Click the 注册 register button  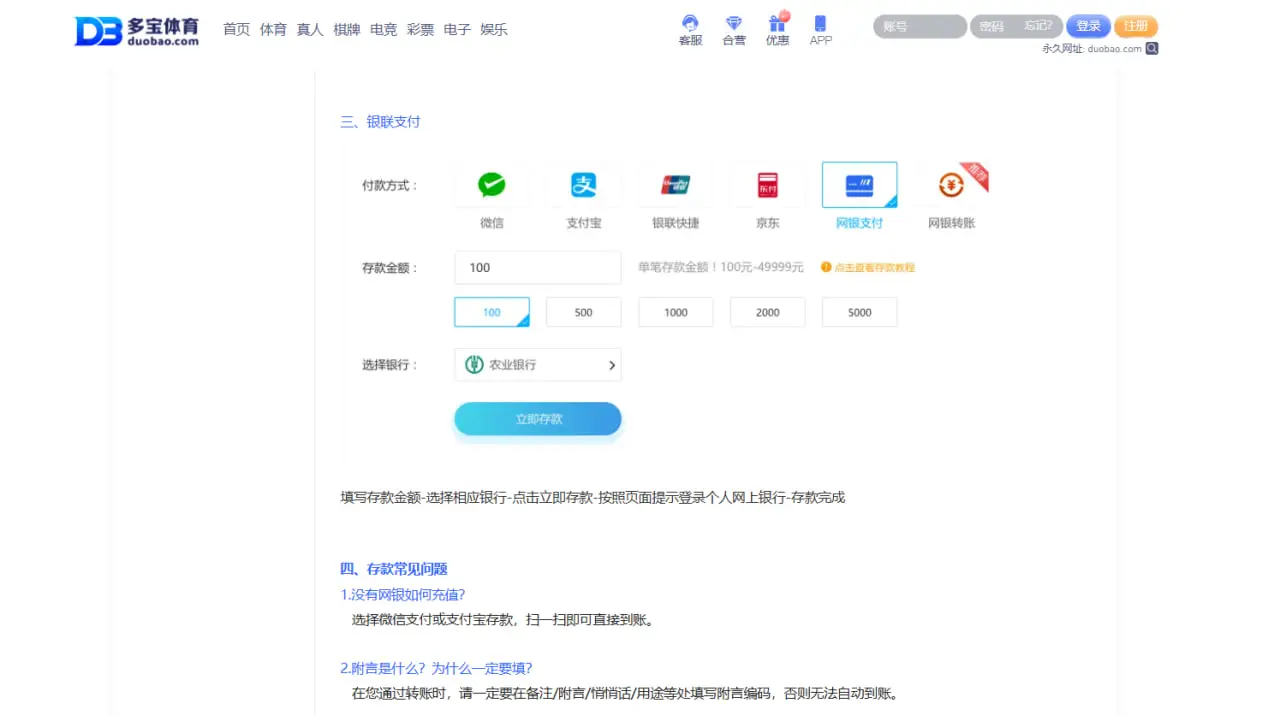[1136, 26]
